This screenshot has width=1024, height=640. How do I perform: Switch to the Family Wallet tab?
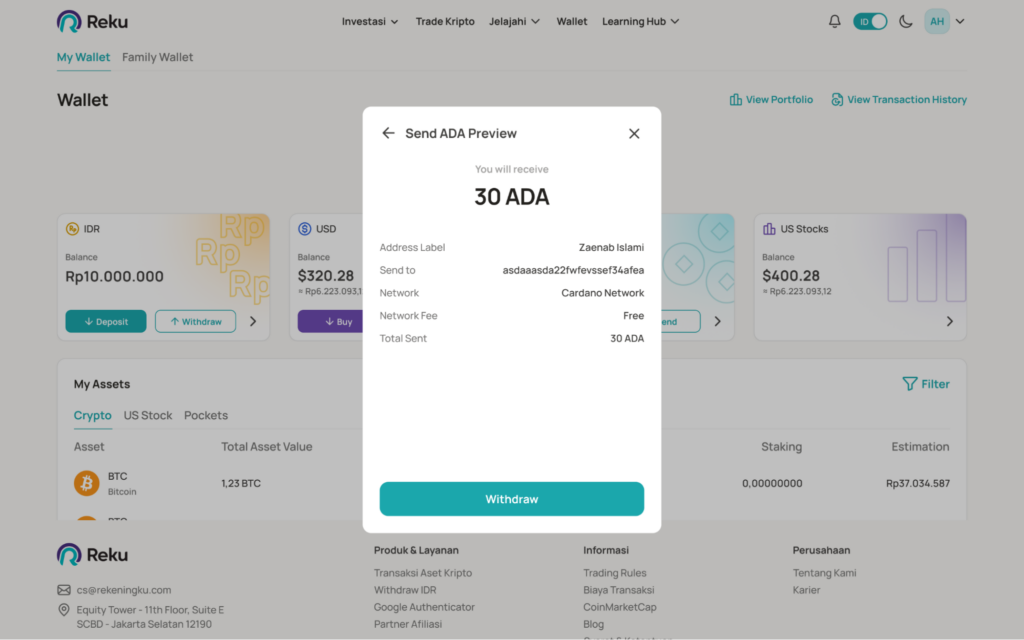click(x=158, y=57)
